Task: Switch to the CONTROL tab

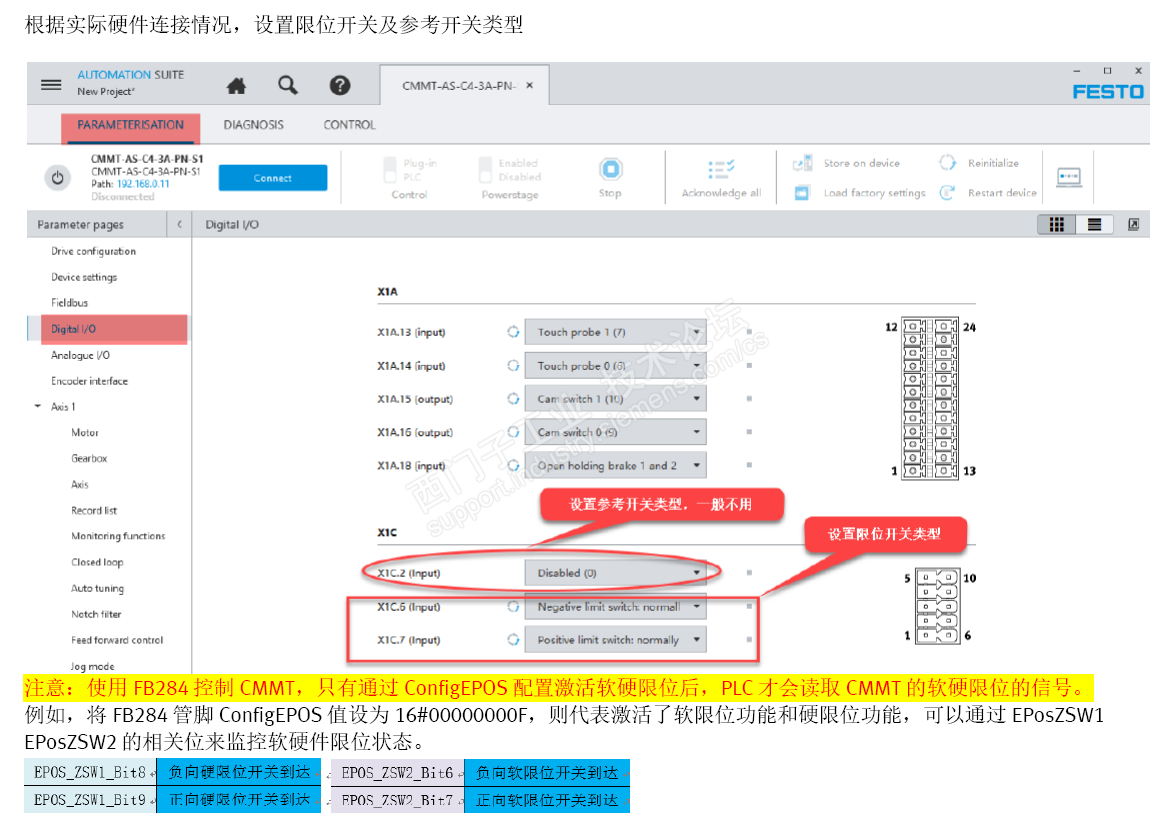Action: pos(349,125)
